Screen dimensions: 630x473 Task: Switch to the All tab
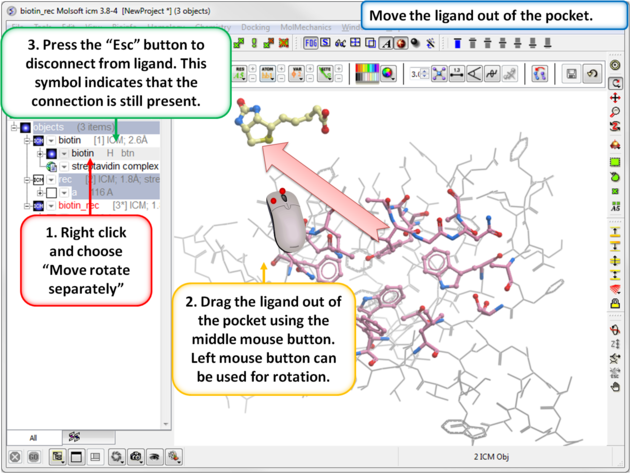(33, 437)
